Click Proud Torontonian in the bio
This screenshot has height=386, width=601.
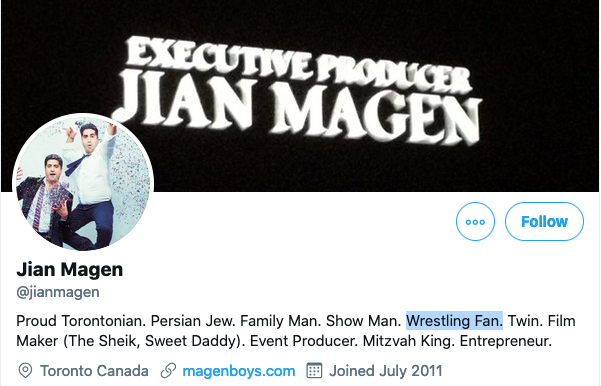click(x=81, y=321)
